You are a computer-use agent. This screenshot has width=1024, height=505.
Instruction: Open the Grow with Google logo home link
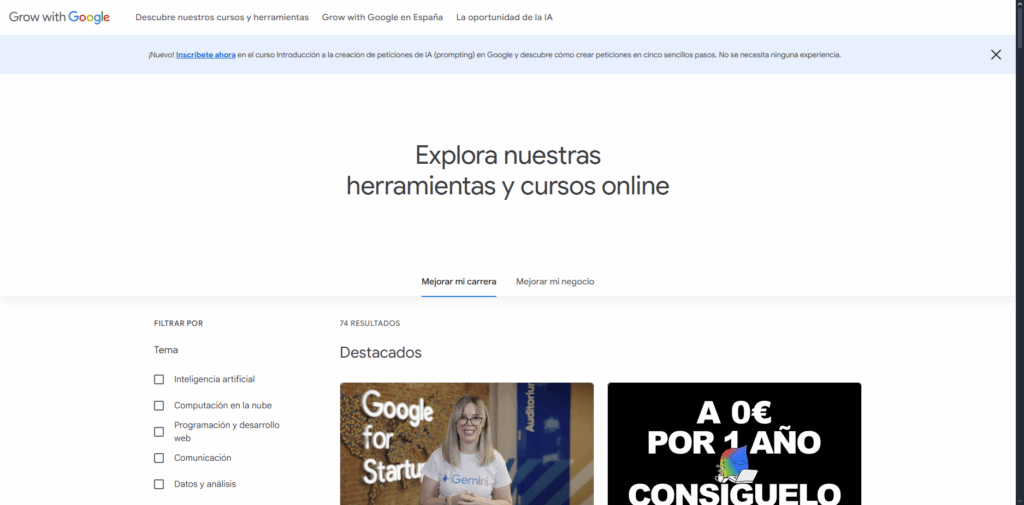(59, 18)
